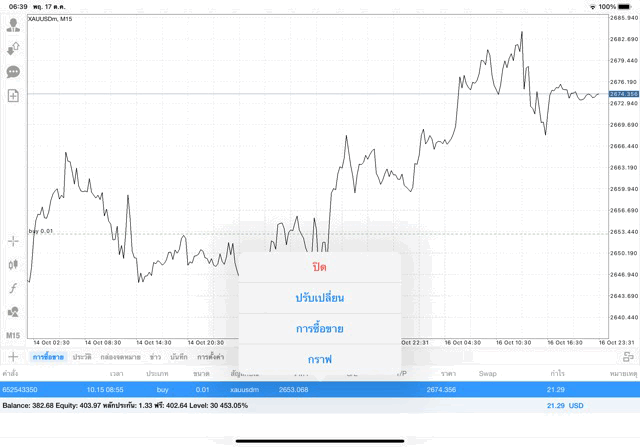Viewport: 640px width, 447px height.
Task: Open the ข่าว (news) tab
Action: click(x=155, y=357)
